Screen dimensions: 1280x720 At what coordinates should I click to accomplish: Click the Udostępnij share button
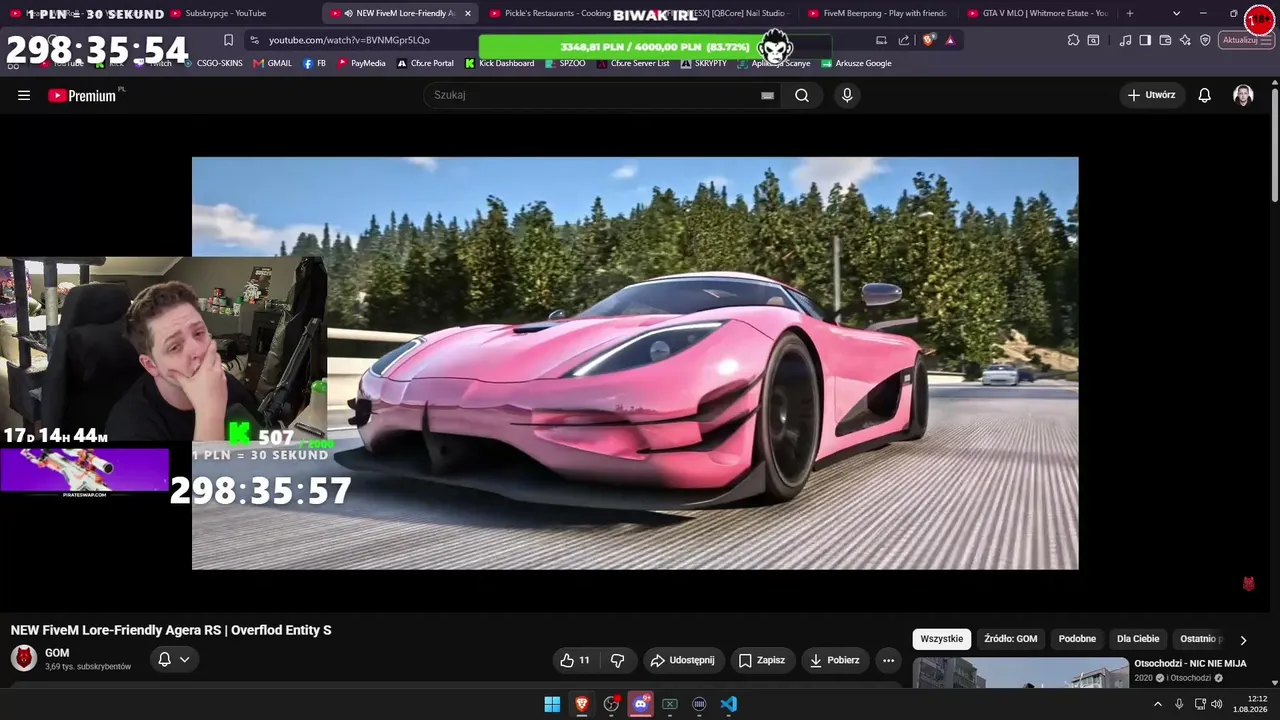[682, 660]
